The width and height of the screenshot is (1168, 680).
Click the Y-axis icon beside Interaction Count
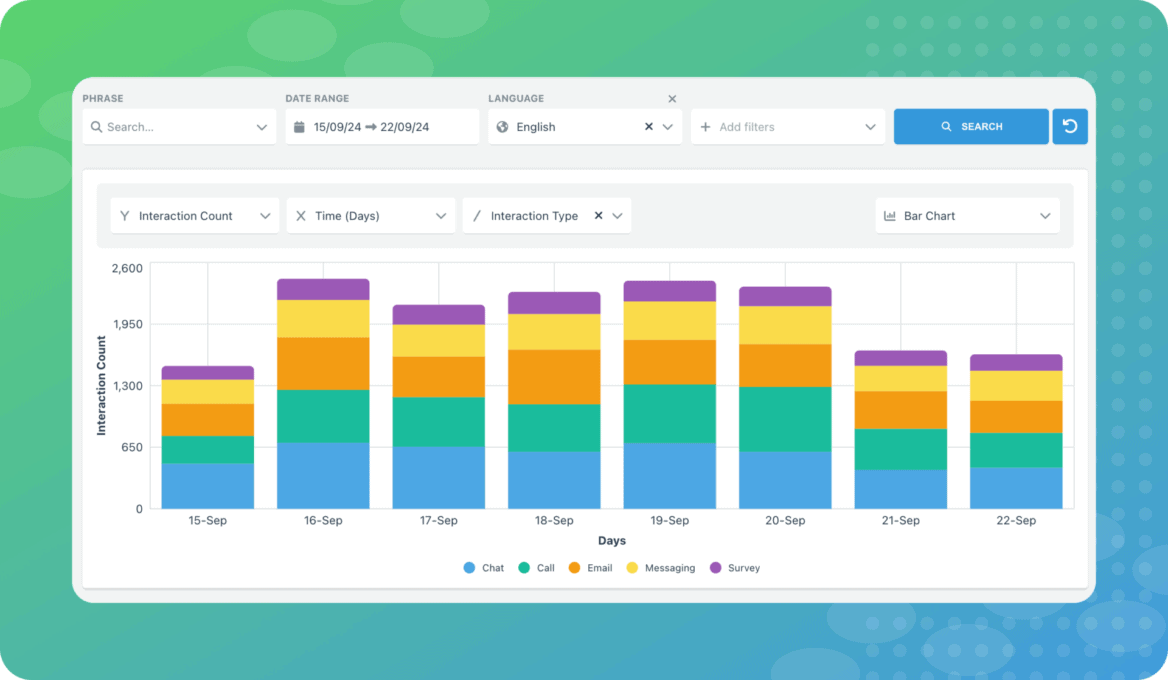click(124, 215)
